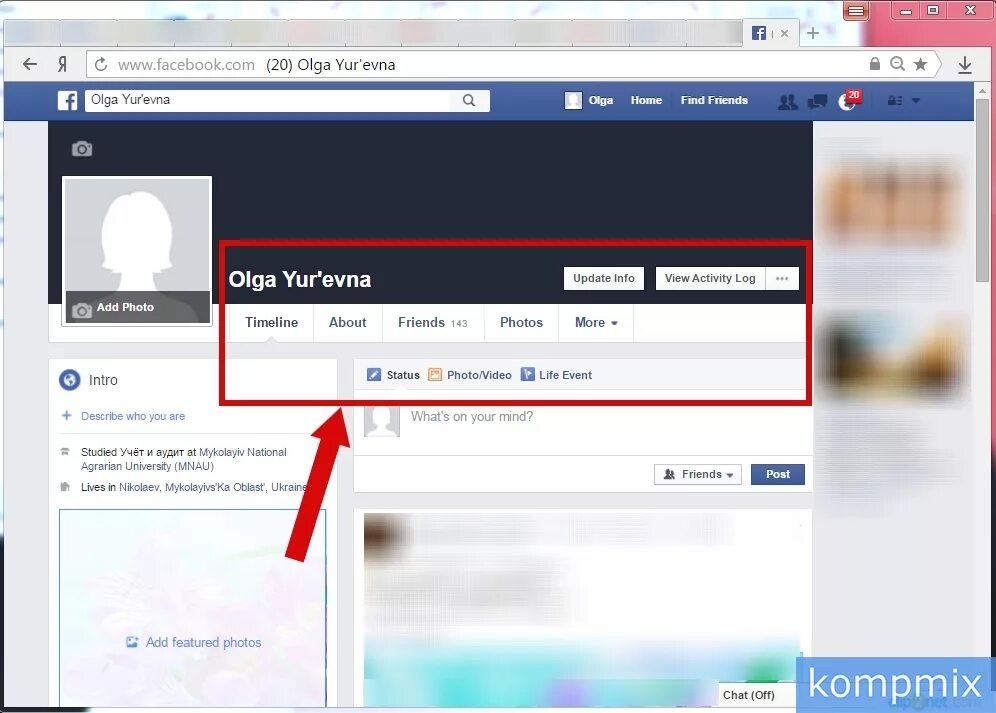Open notifications globe with 20 badge

point(849,100)
